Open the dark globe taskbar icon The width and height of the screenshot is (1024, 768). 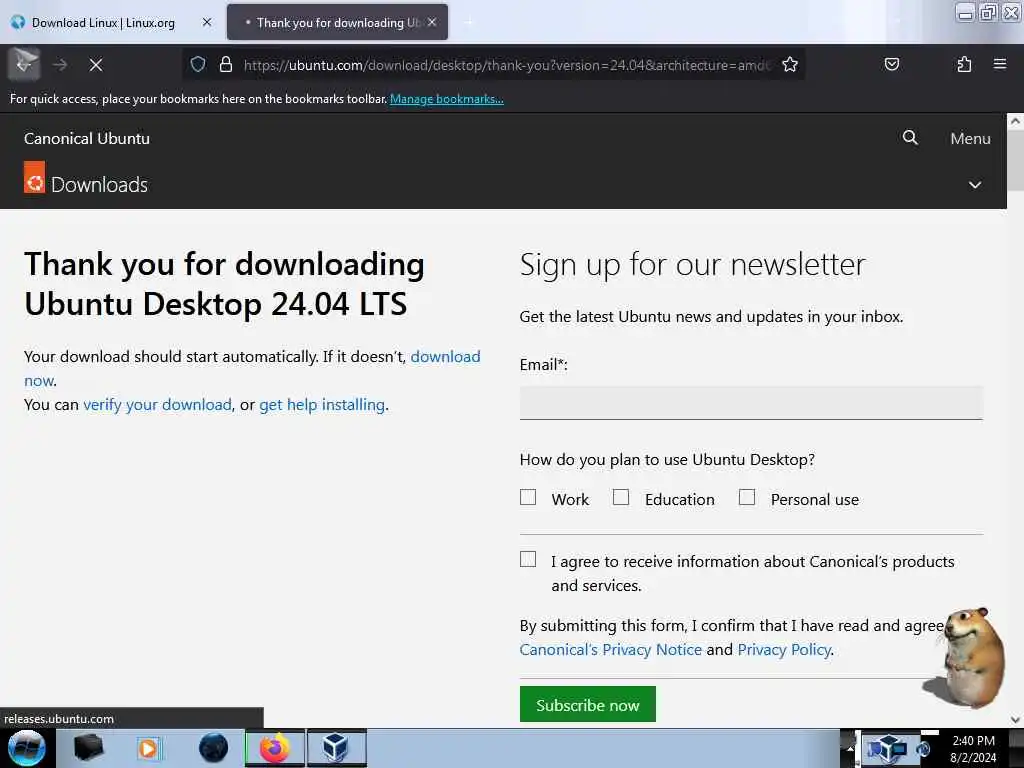(x=213, y=748)
